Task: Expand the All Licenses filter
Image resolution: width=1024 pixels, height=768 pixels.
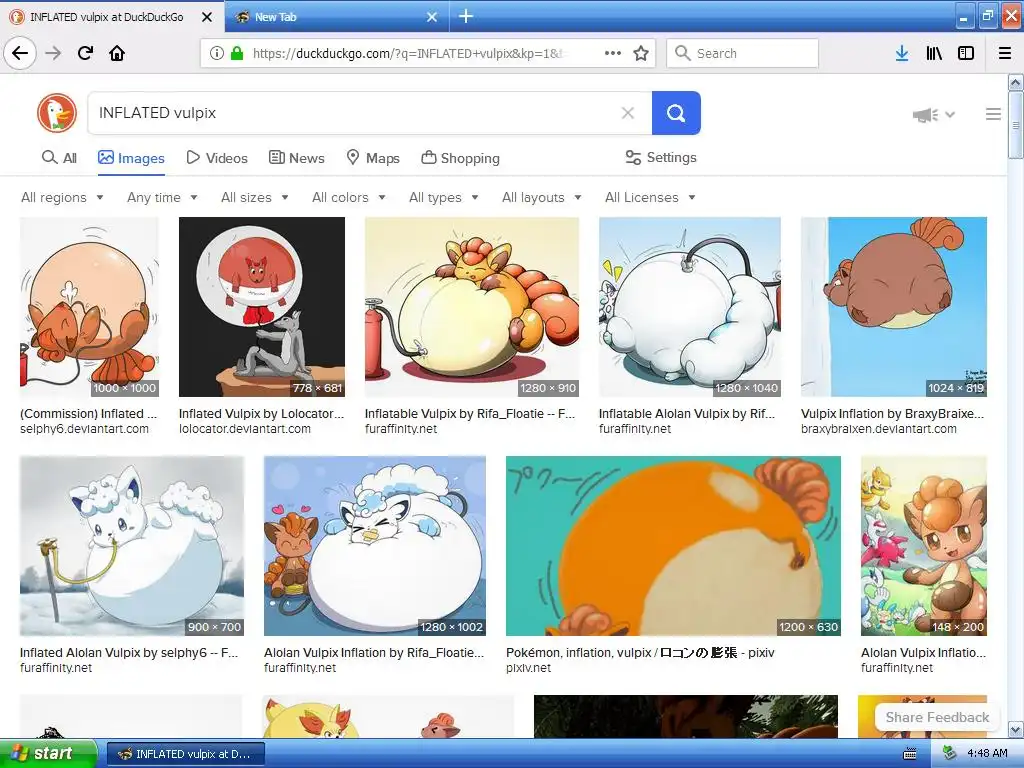Action: point(650,197)
